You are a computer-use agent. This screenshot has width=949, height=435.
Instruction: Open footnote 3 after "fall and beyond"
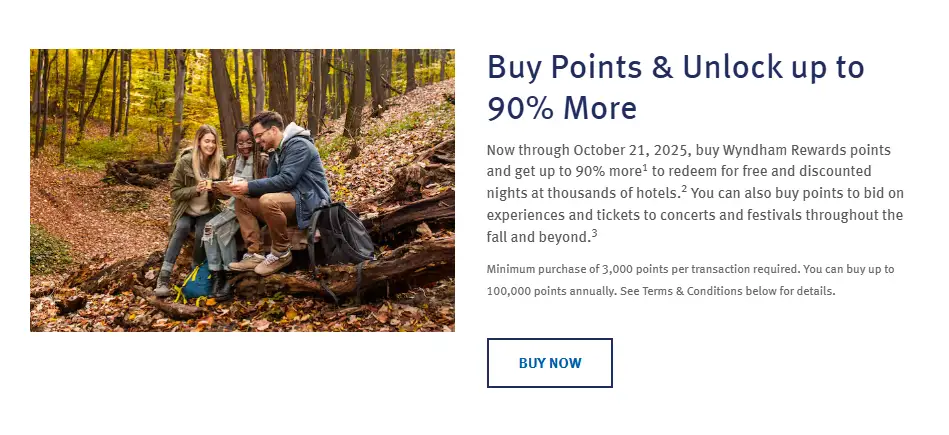pos(594,233)
